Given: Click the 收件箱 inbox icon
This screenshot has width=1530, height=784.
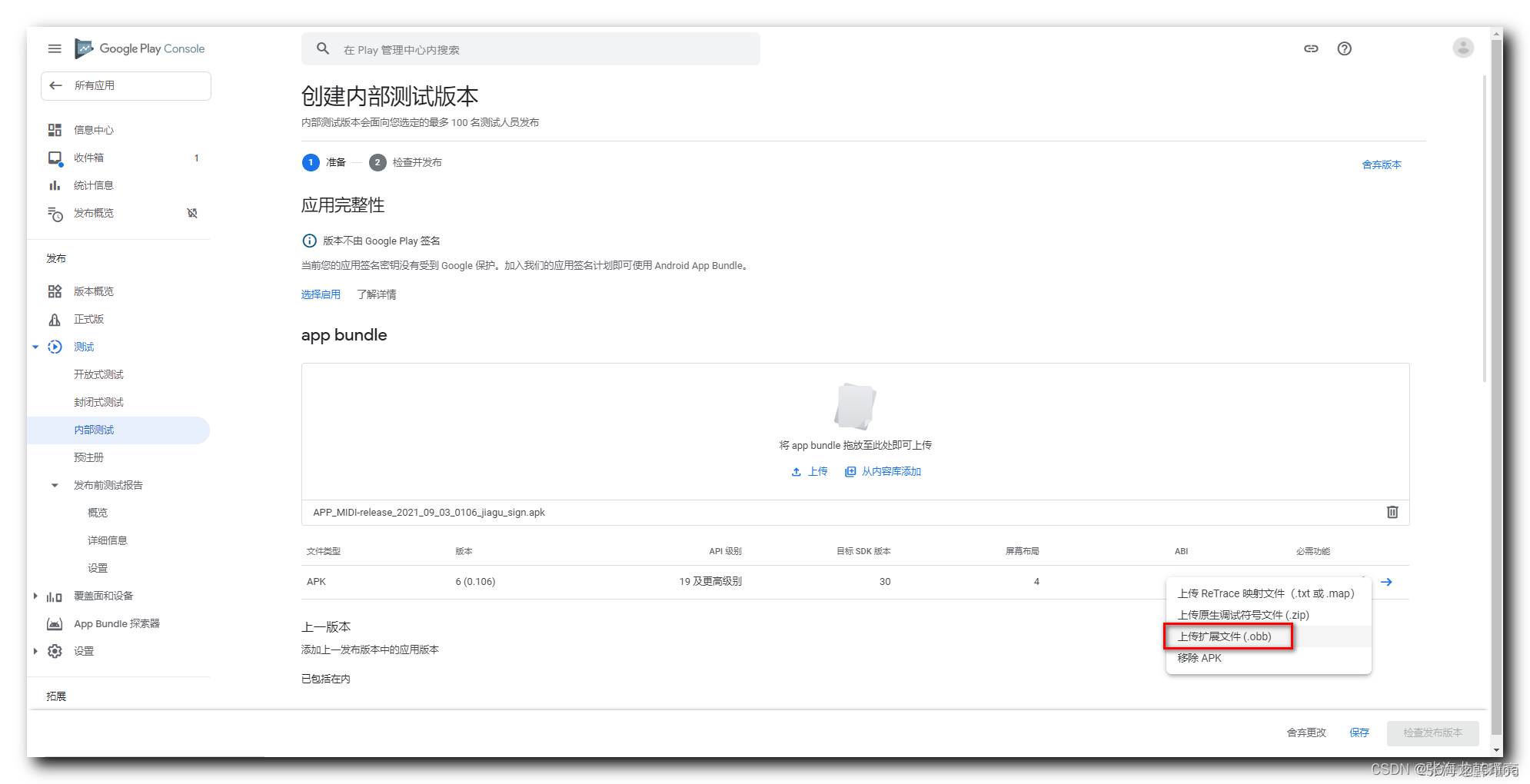Looking at the screenshot, I should (55, 158).
